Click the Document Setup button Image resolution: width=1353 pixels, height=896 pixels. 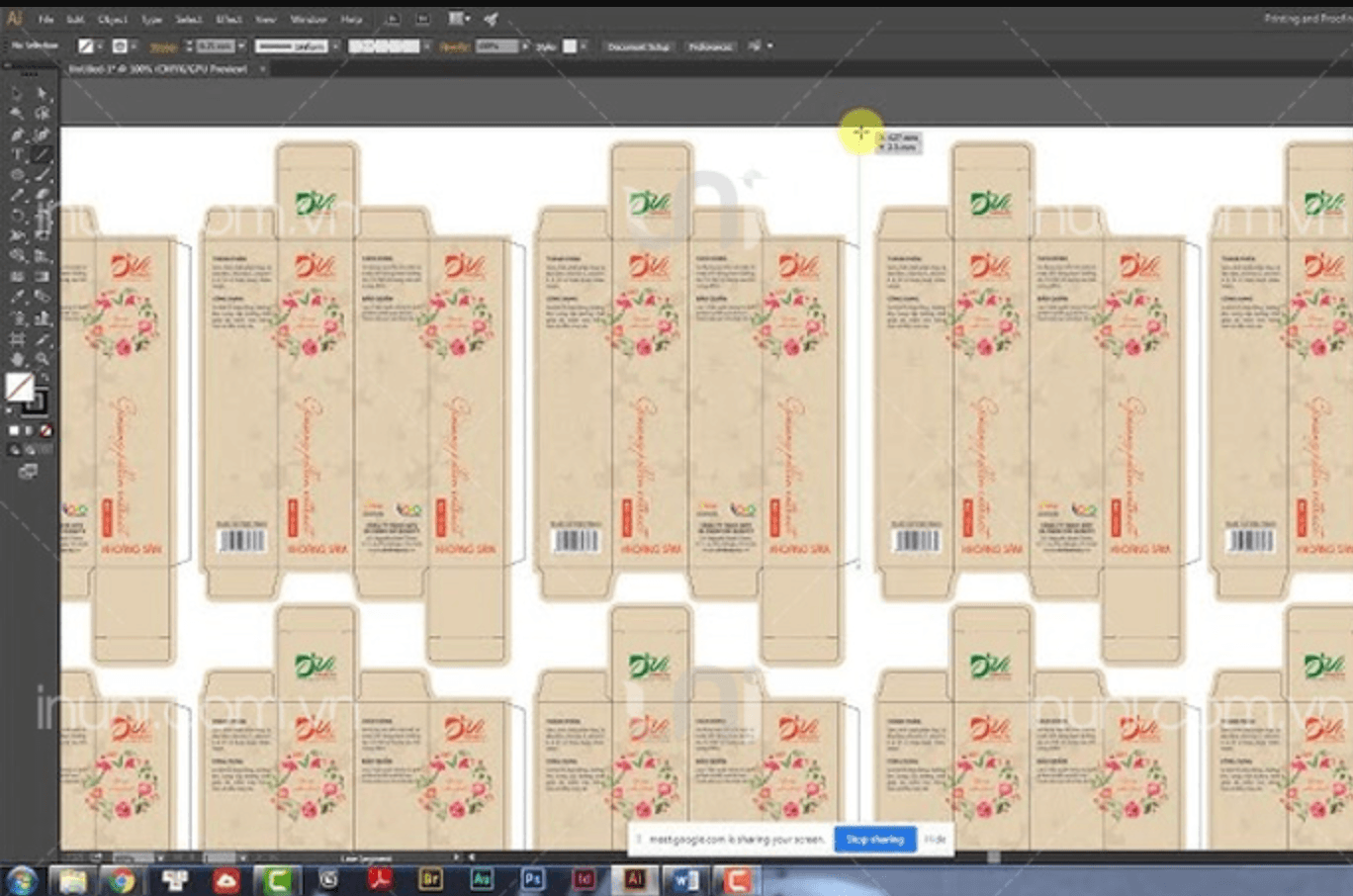pos(638,45)
